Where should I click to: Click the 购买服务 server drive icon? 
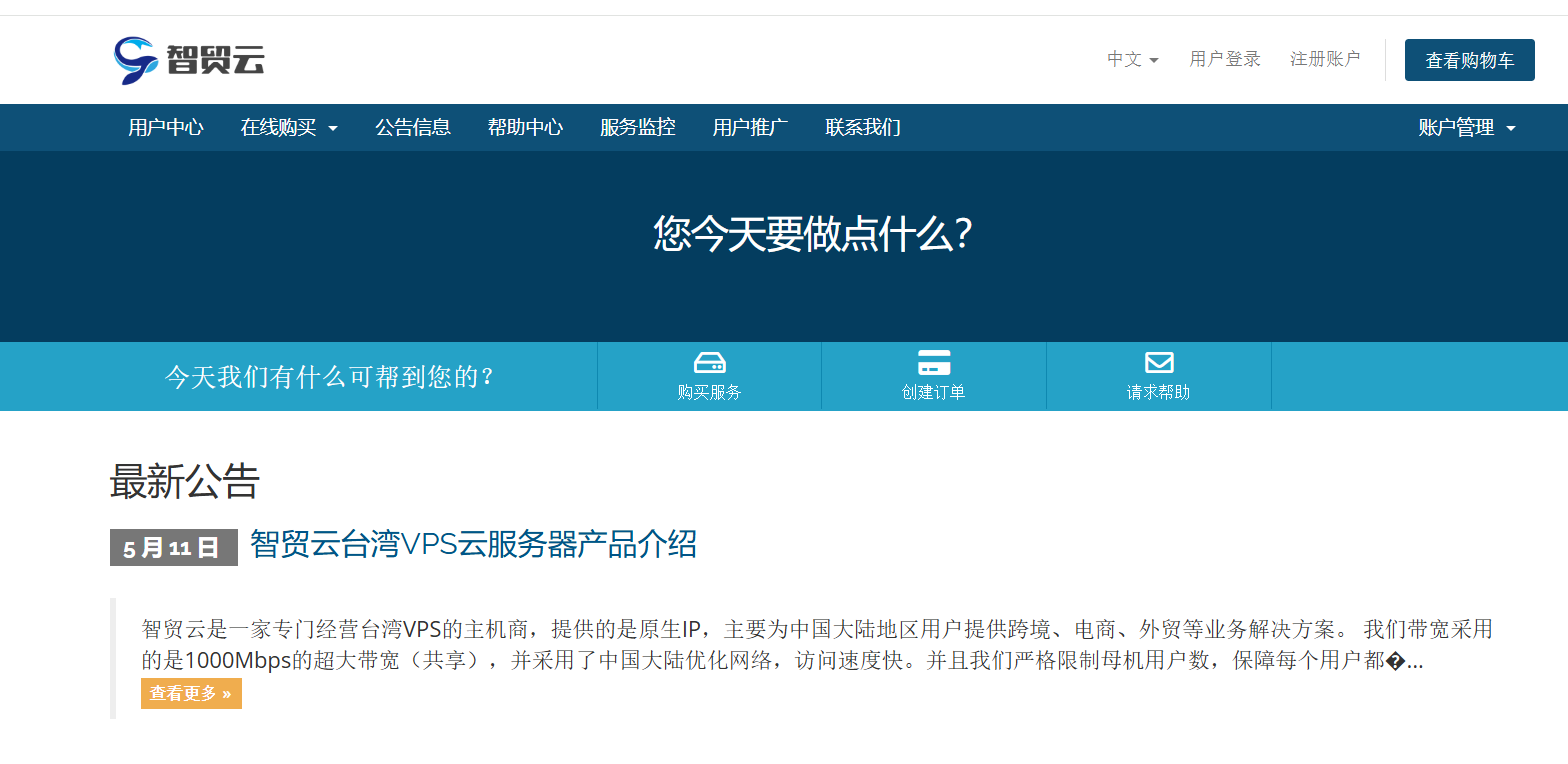pyautogui.click(x=709, y=363)
